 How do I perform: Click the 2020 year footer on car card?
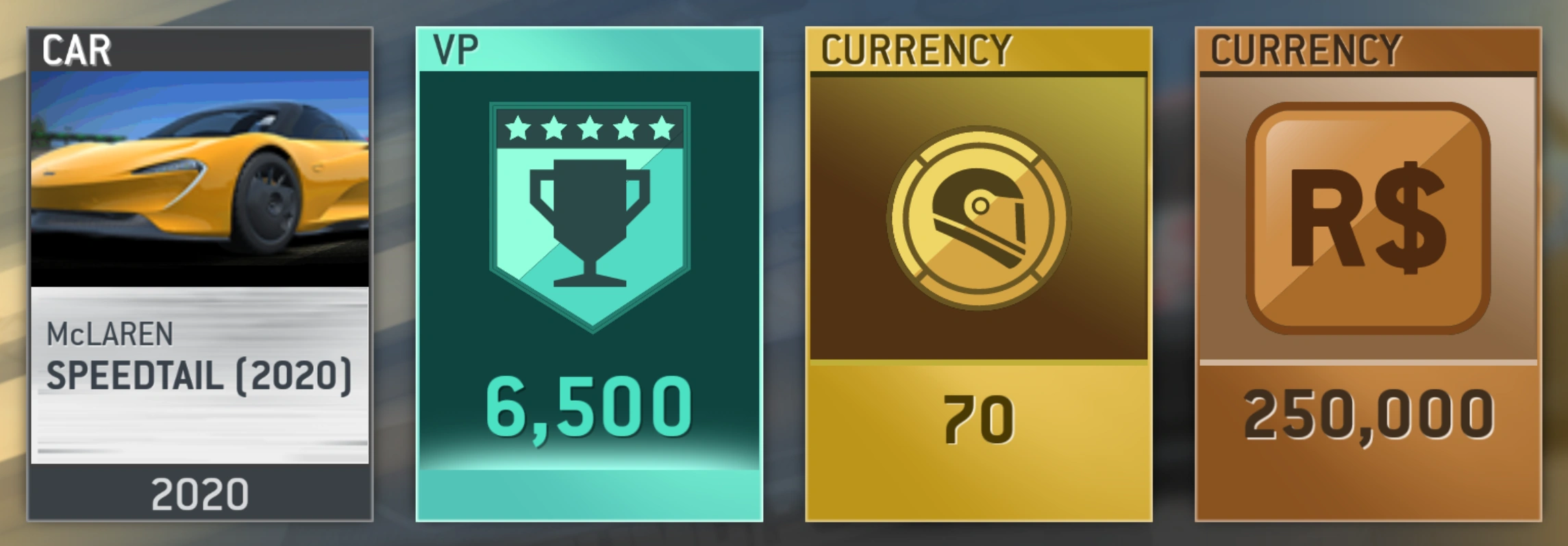coord(199,494)
